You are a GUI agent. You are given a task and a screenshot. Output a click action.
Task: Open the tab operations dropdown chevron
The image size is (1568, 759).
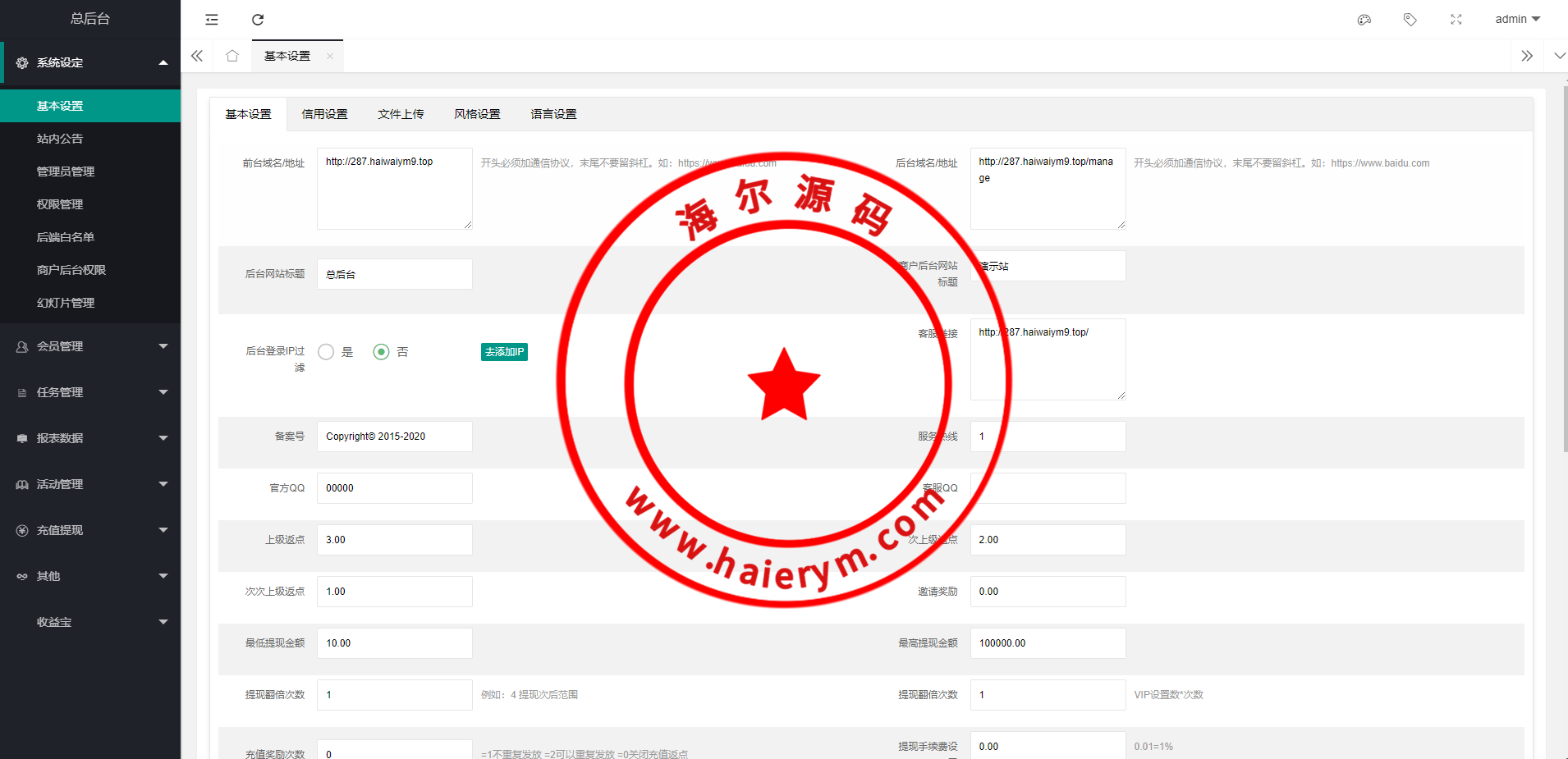point(1559,56)
